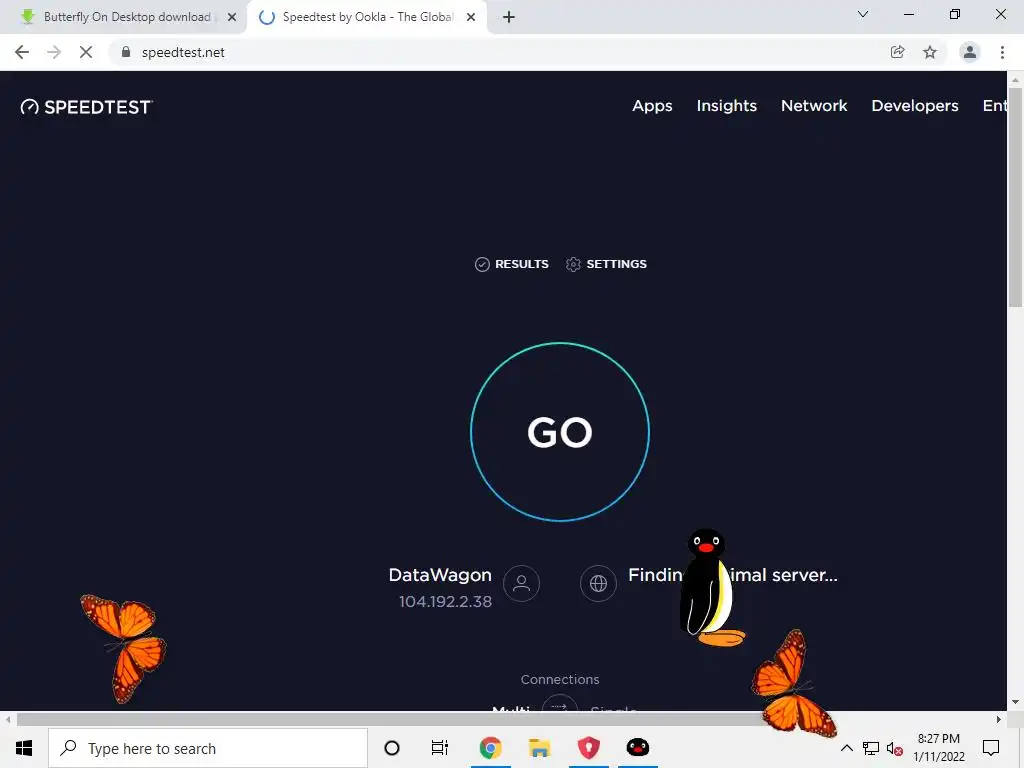
Task: Open the Apps menu
Action: point(652,106)
